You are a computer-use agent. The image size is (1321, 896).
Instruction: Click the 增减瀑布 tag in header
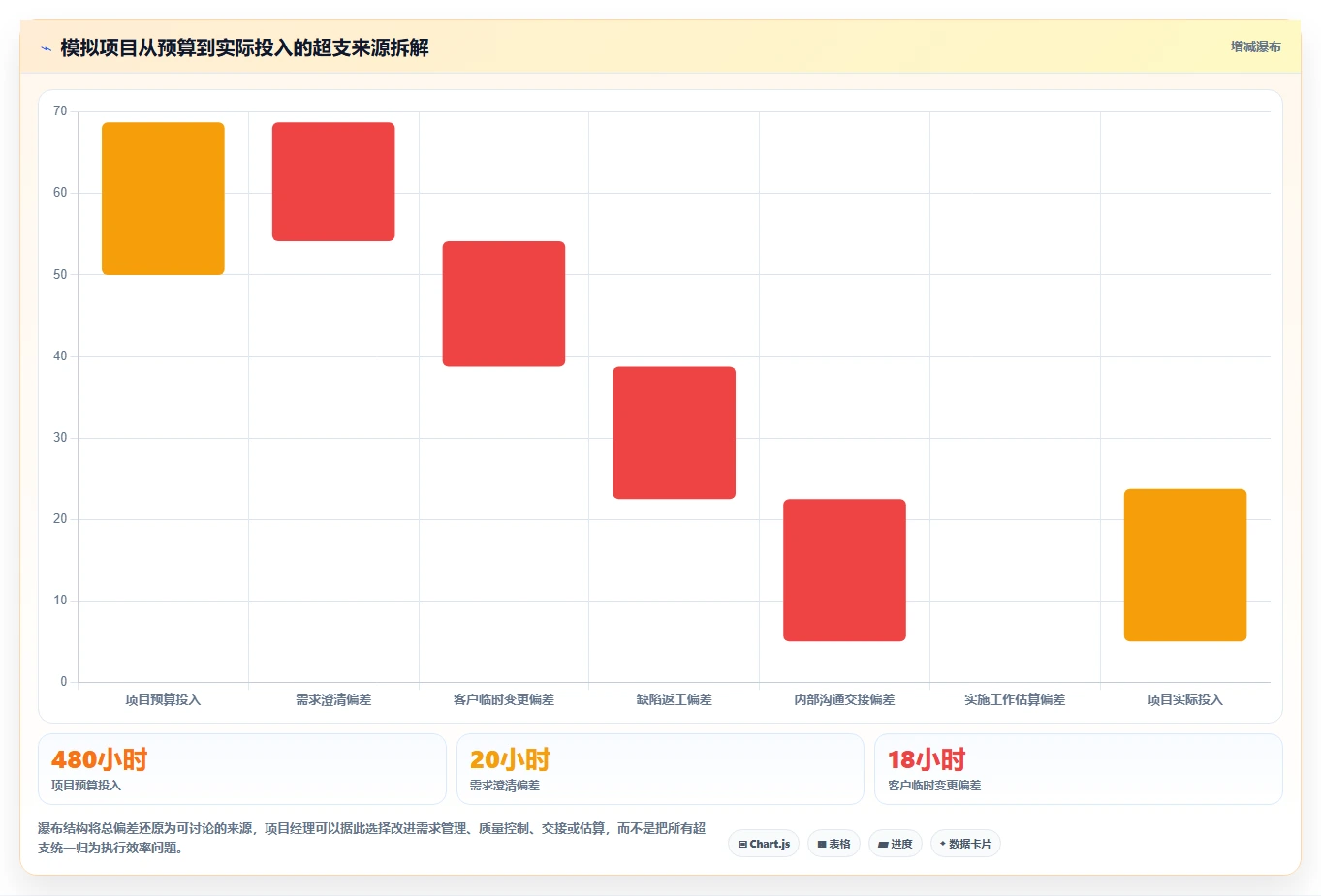1255,46
